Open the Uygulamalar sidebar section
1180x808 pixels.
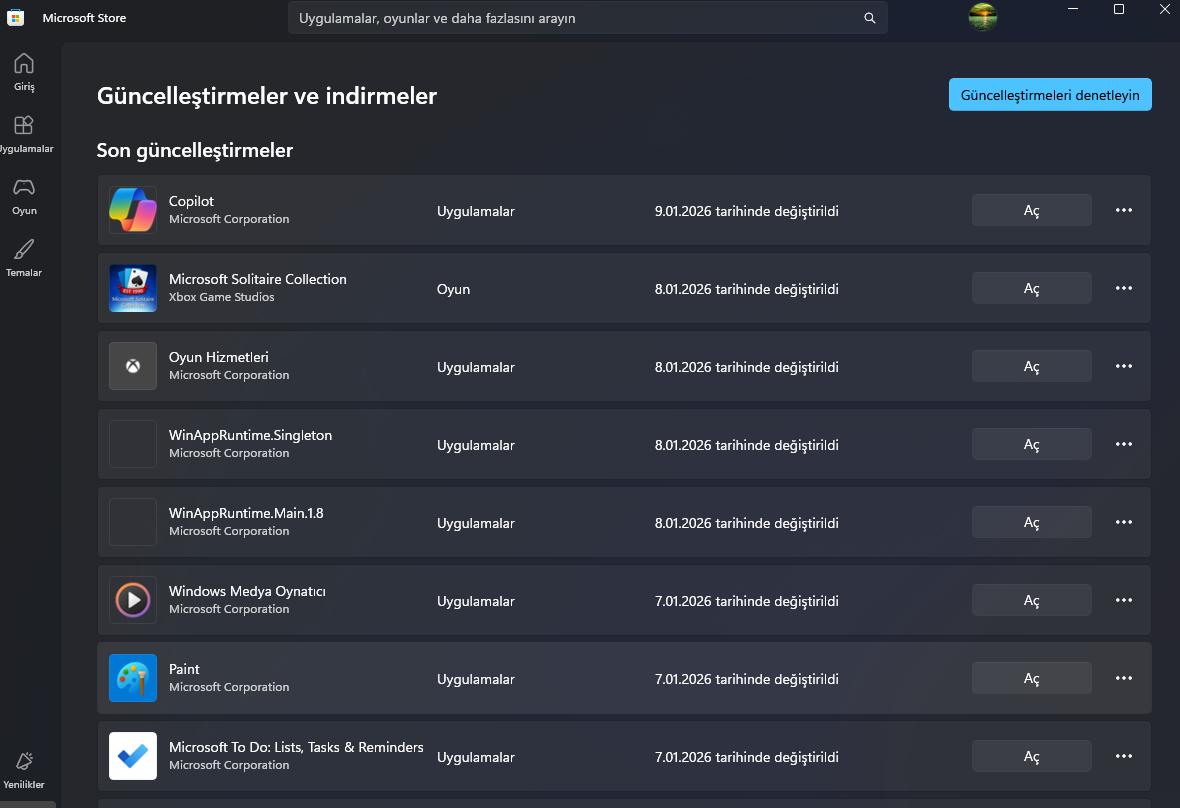click(x=24, y=134)
